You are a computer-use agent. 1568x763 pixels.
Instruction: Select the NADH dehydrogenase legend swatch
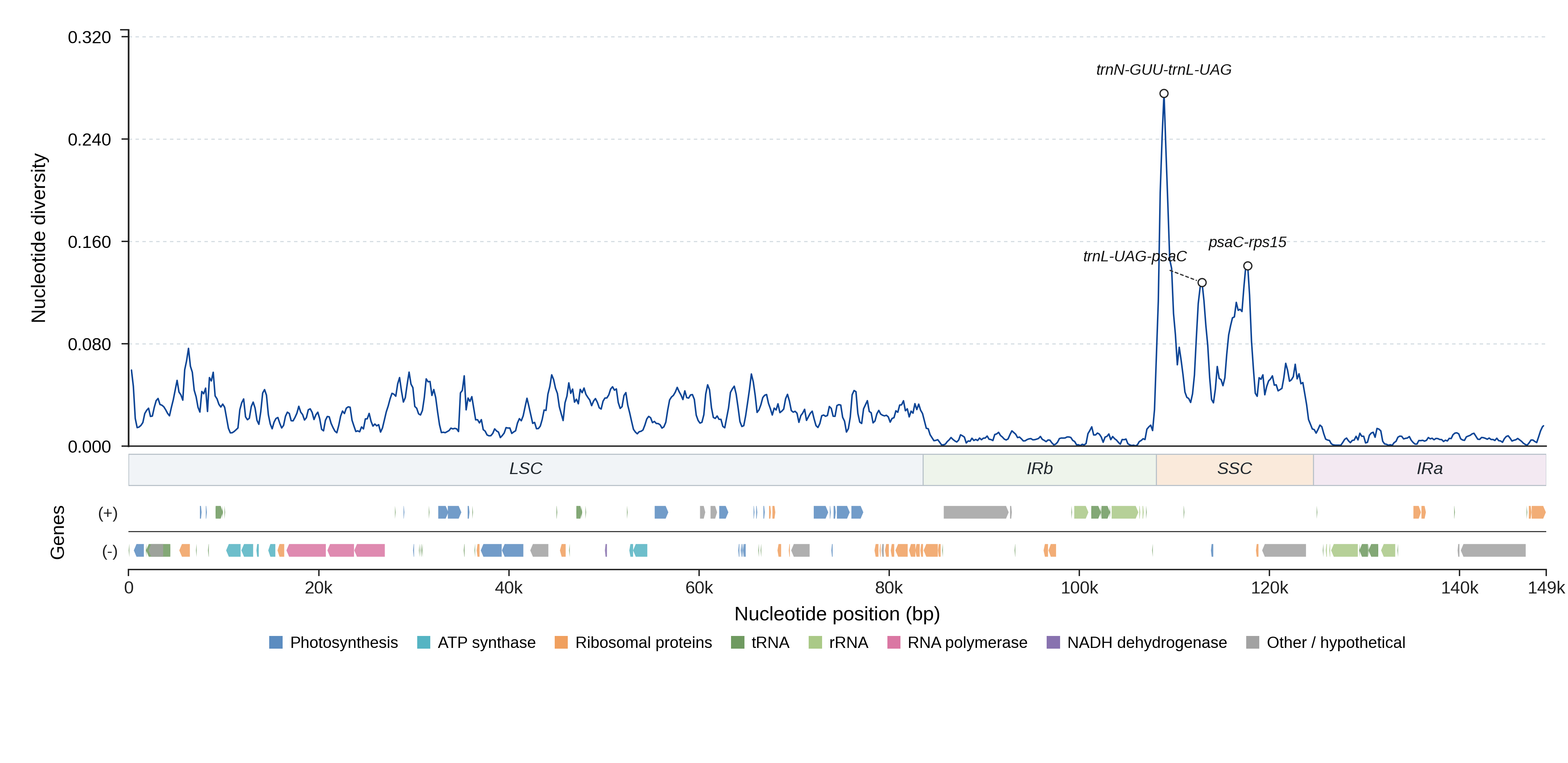point(1053,642)
